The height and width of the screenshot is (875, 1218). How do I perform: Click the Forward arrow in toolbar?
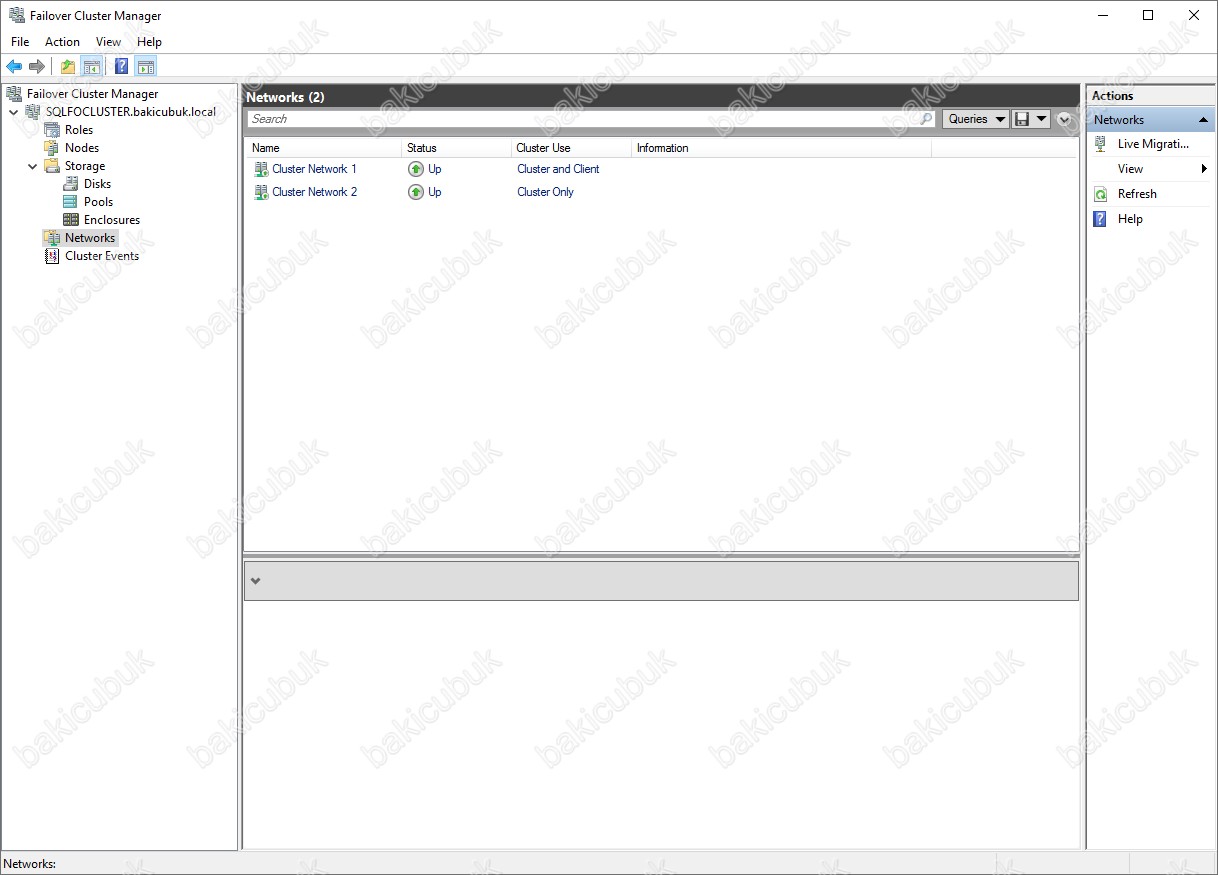37,67
